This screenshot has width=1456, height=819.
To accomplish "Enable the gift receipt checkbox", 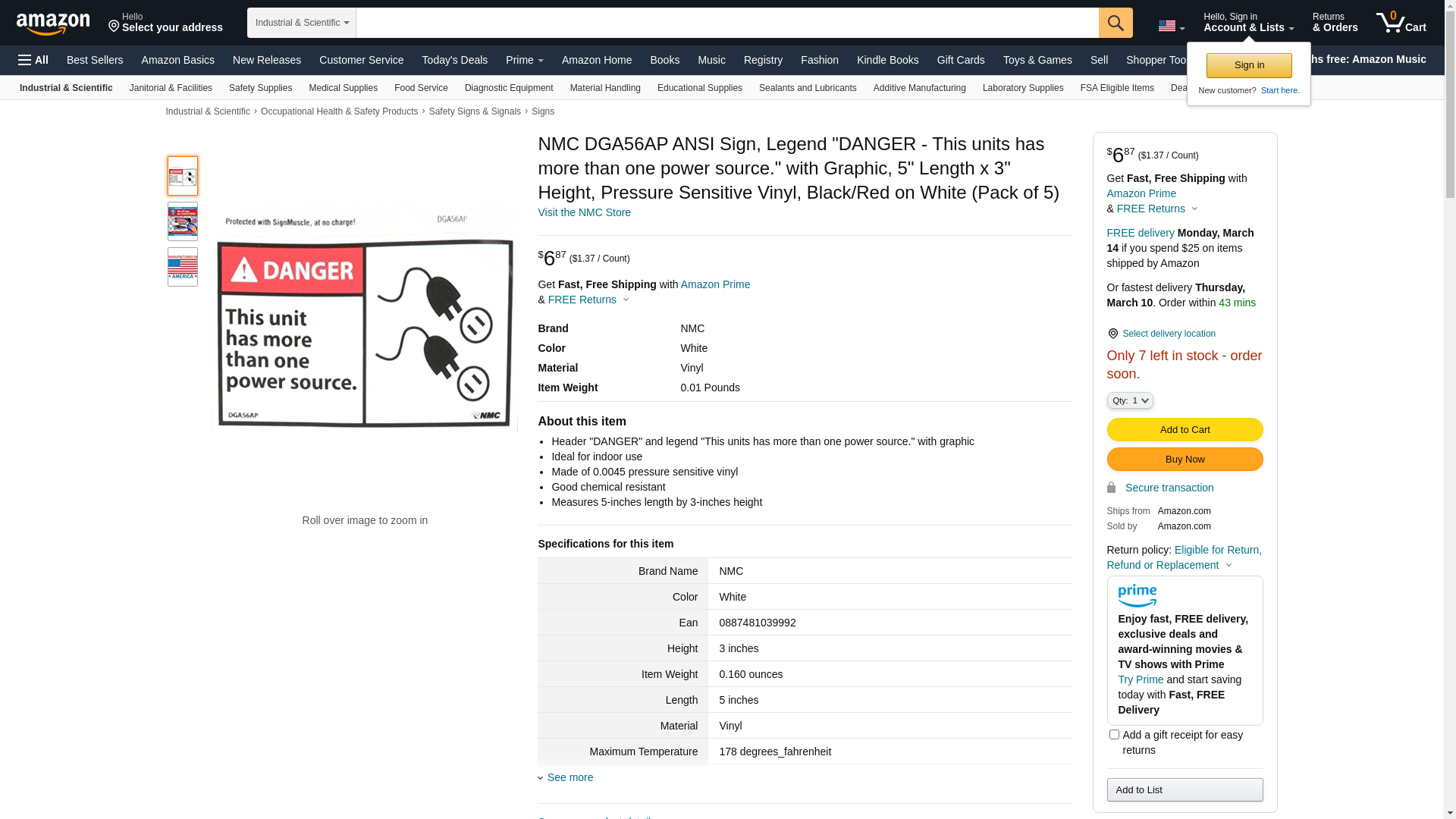I will tap(1114, 734).
